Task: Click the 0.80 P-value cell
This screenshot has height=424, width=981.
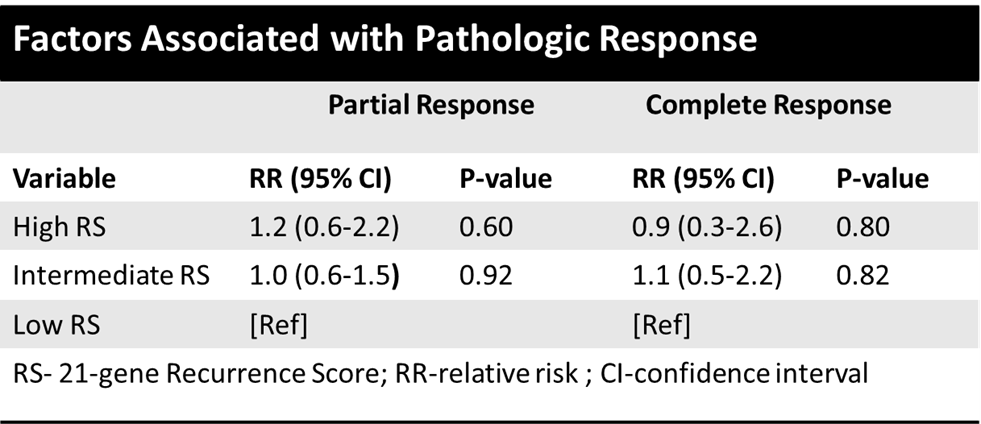Action: 863,227
